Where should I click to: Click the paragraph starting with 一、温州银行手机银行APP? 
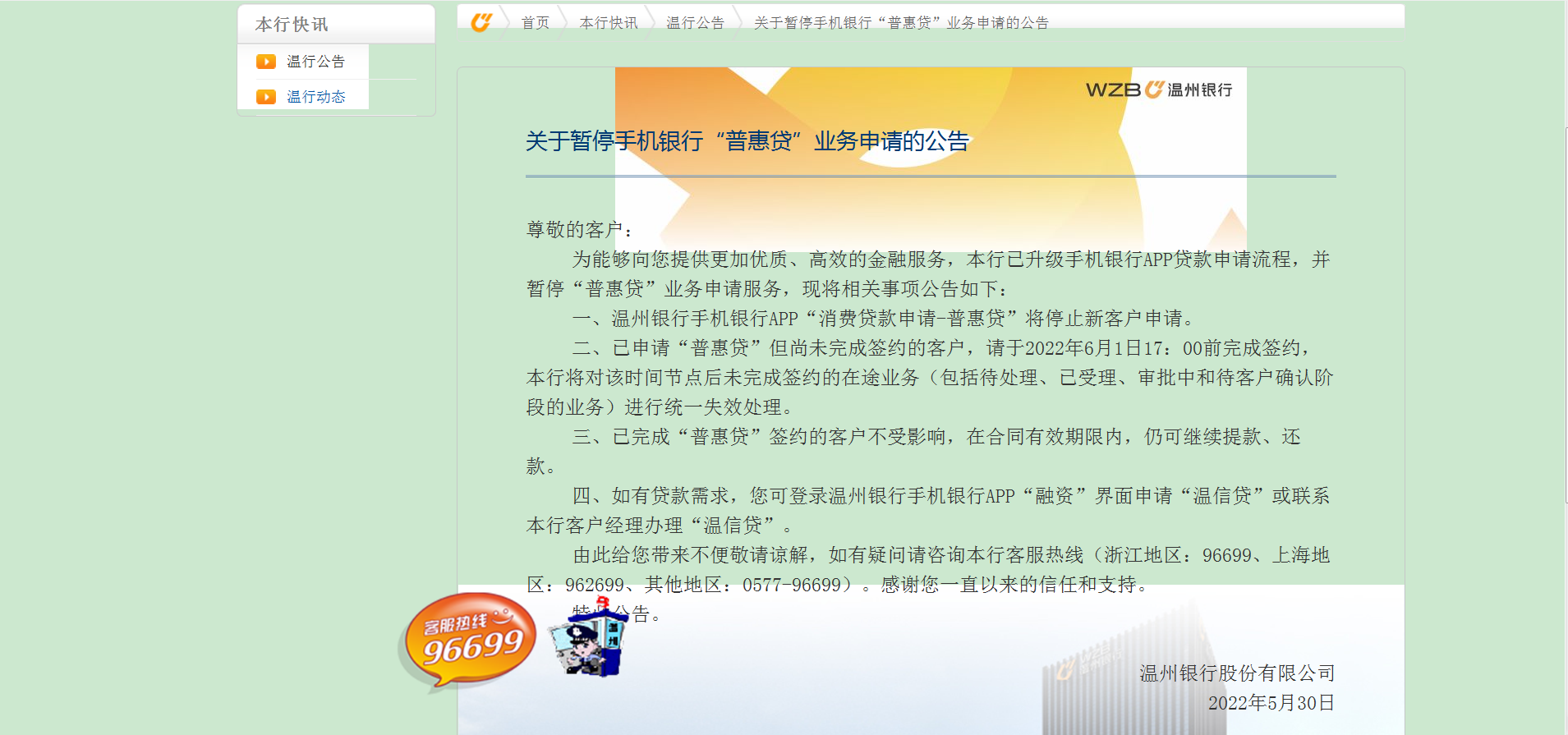pos(886,319)
